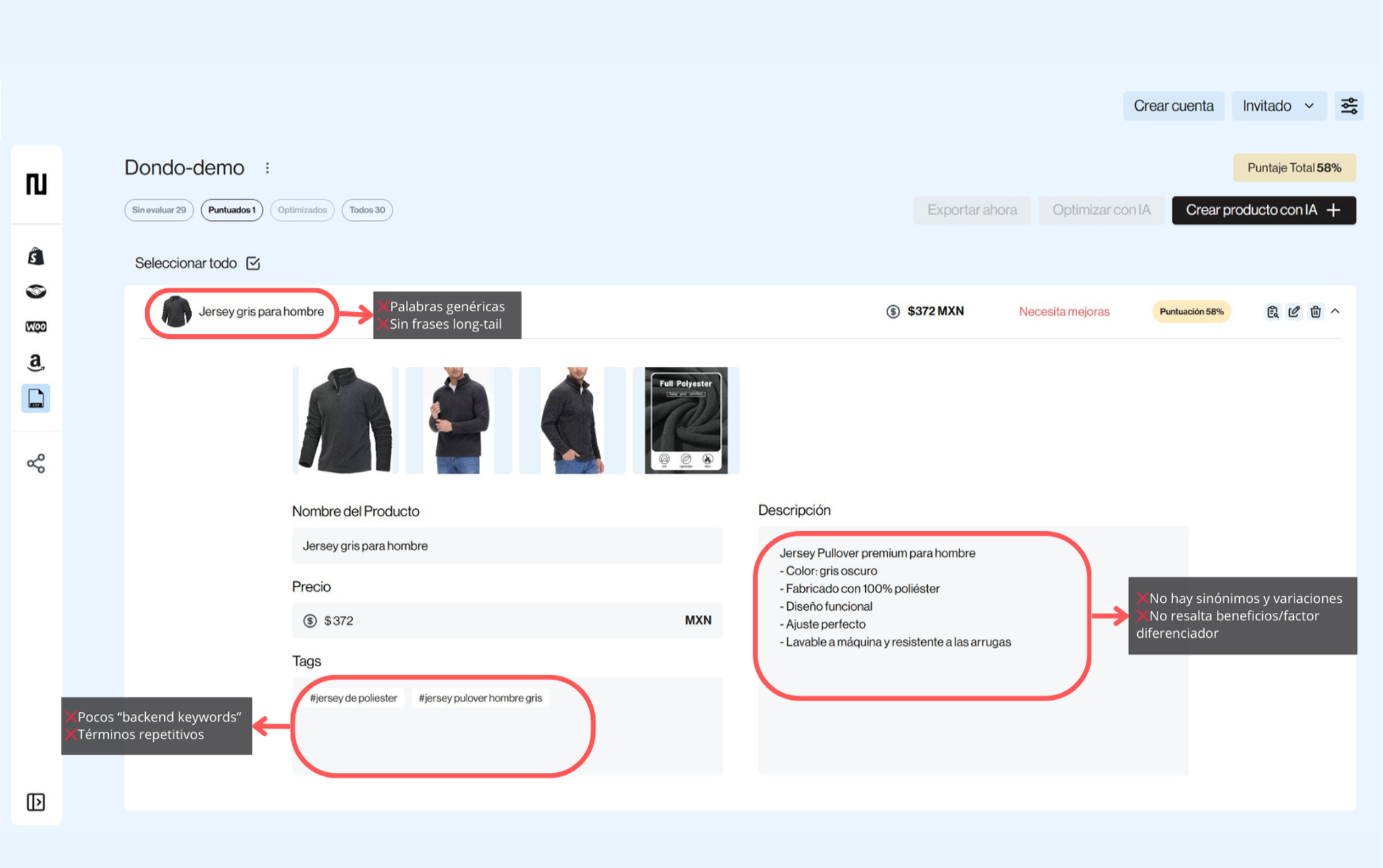Click the Nombre del Producto input field
Image resolution: width=1383 pixels, height=868 pixels.
pyautogui.click(x=506, y=545)
